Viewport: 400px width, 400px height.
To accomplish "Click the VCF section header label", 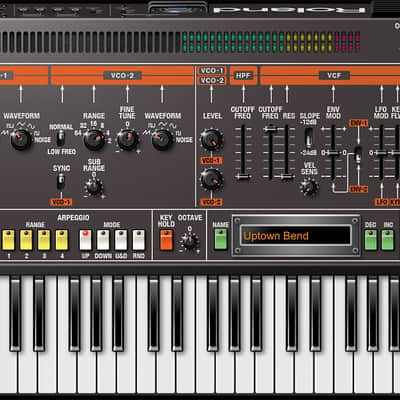I will (334, 76).
